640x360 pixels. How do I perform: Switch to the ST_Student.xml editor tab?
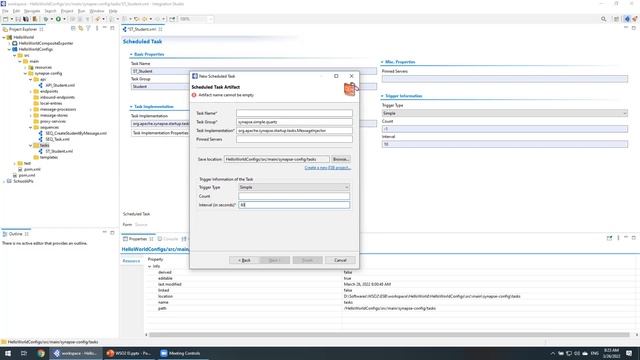pos(142,29)
